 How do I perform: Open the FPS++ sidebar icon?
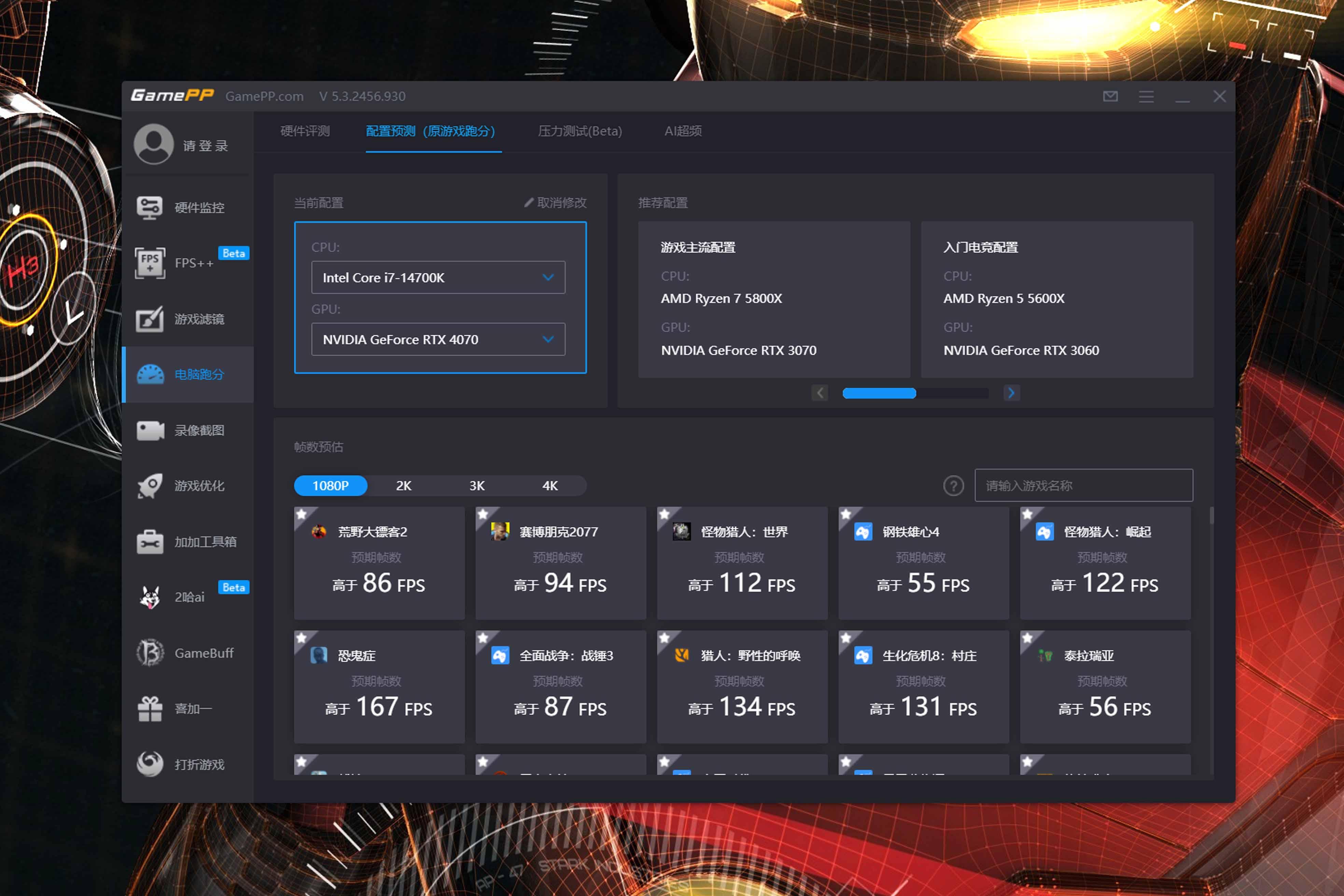(150, 263)
